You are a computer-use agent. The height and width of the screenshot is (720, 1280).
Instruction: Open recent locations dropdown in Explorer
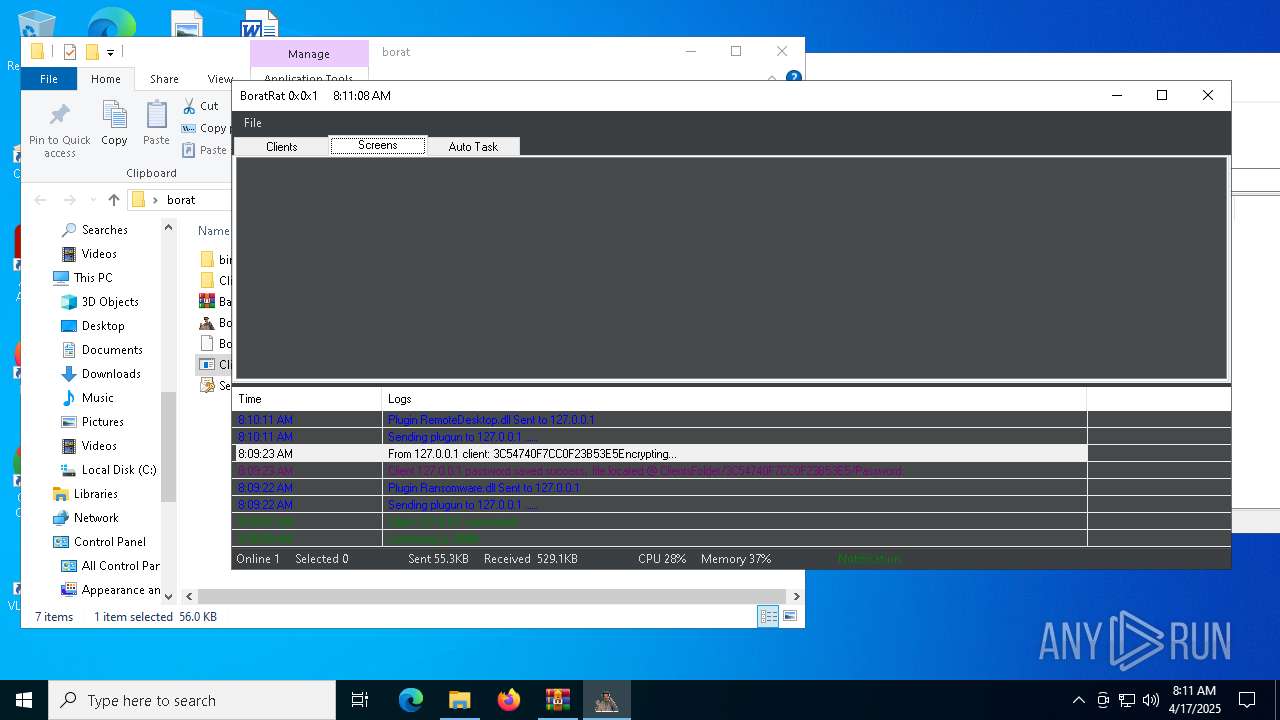click(92, 200)
